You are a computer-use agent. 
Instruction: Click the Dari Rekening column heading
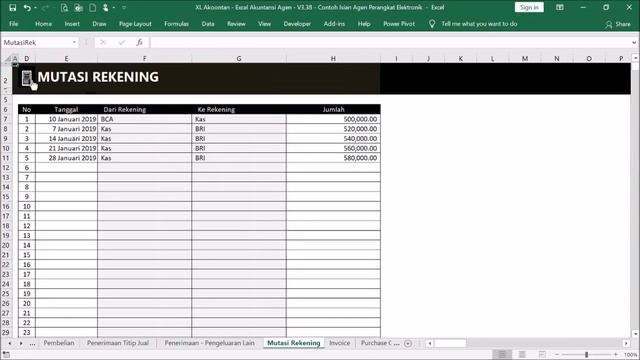124,109
